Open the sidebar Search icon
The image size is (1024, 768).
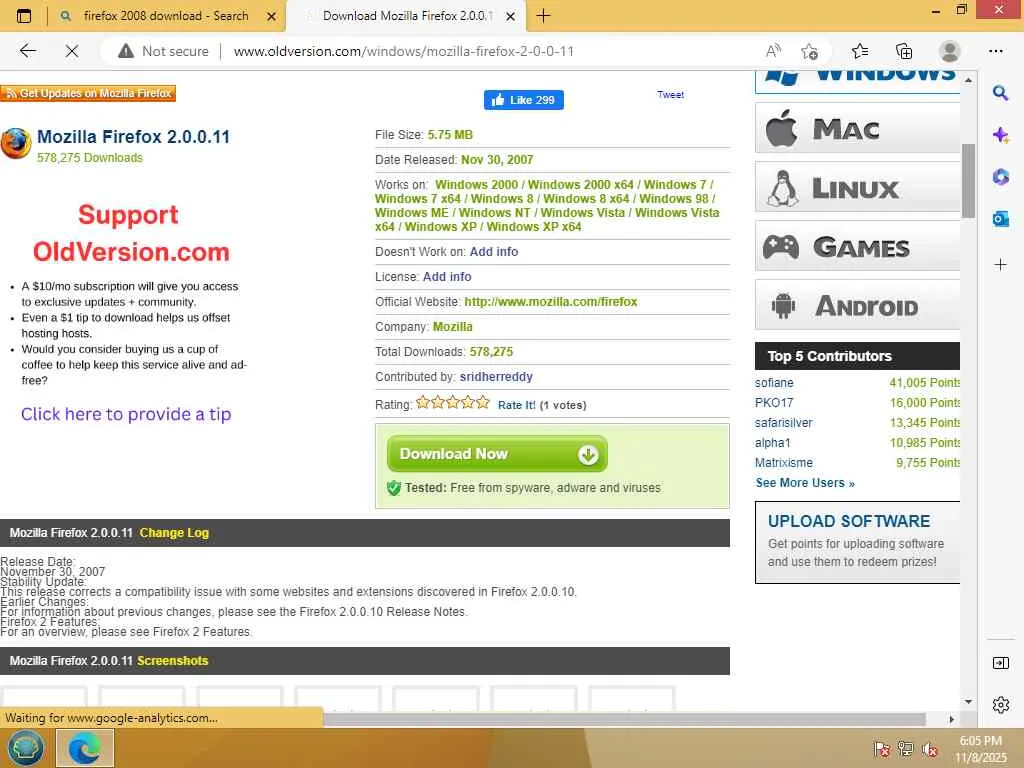pos(1000,93)
